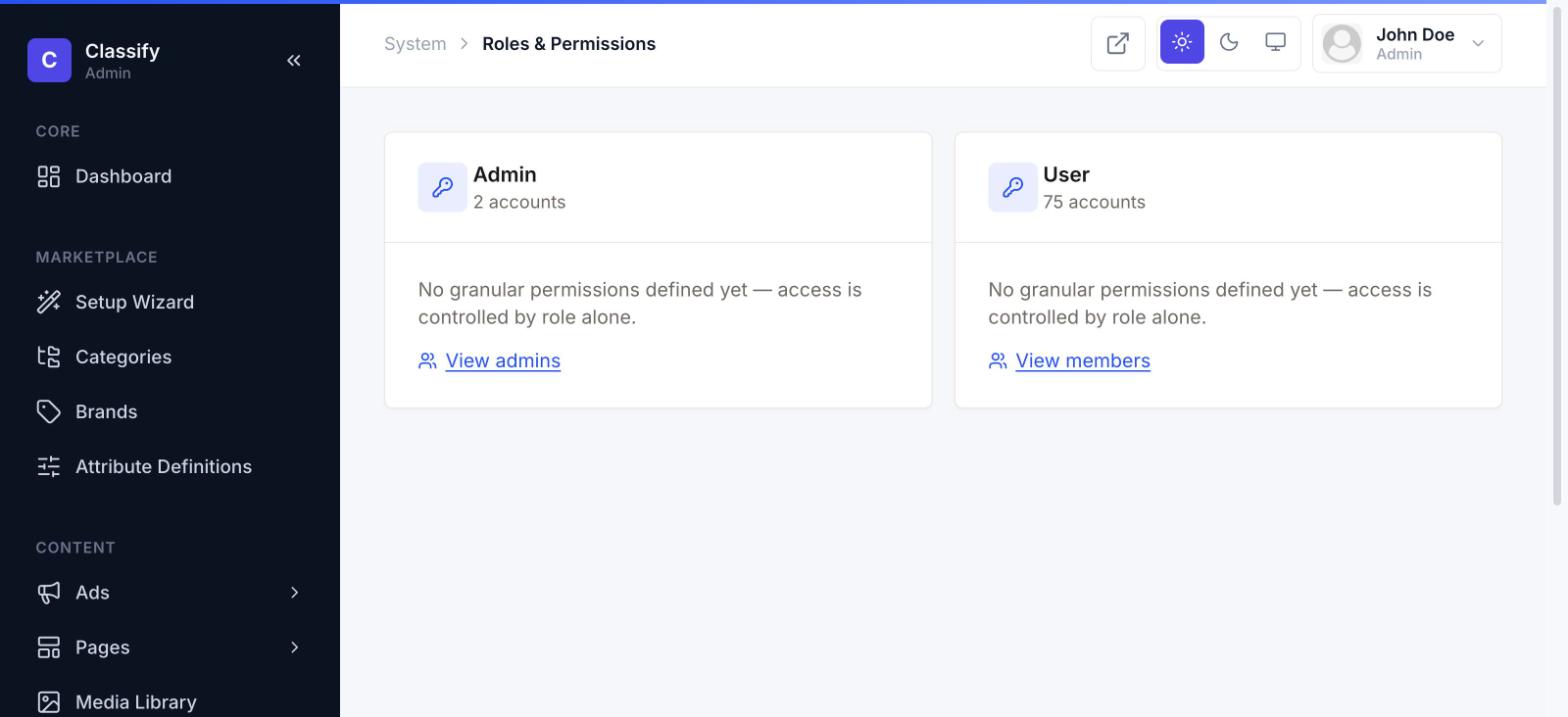1568x717 pixels.
Task: Click the Dashboard grid icon
Action: pyautogui.click(x=49, y=177)
